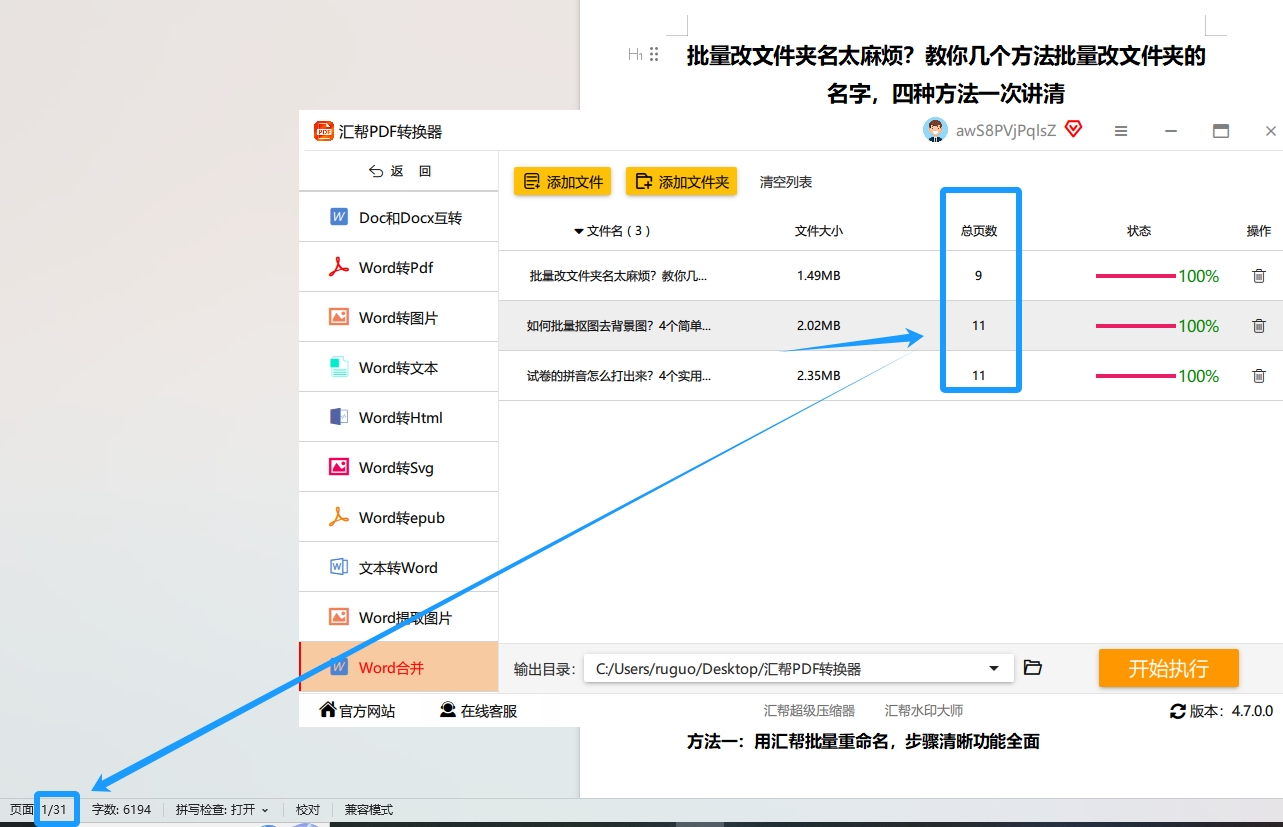Click page count 9 in 总页数 column
The height and width of the screenshot is (827, 1283).
(979, 276)
